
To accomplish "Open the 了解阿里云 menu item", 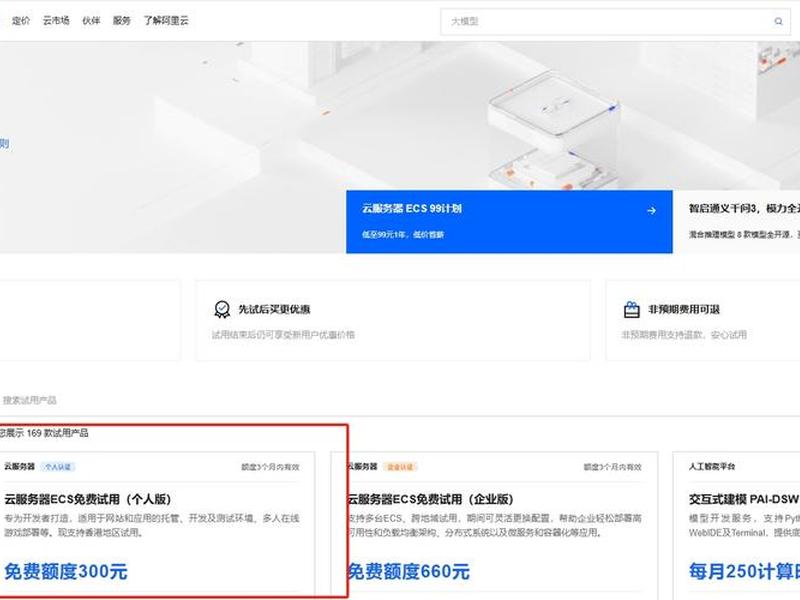I will pyautogui.click(x=166, y=20).
